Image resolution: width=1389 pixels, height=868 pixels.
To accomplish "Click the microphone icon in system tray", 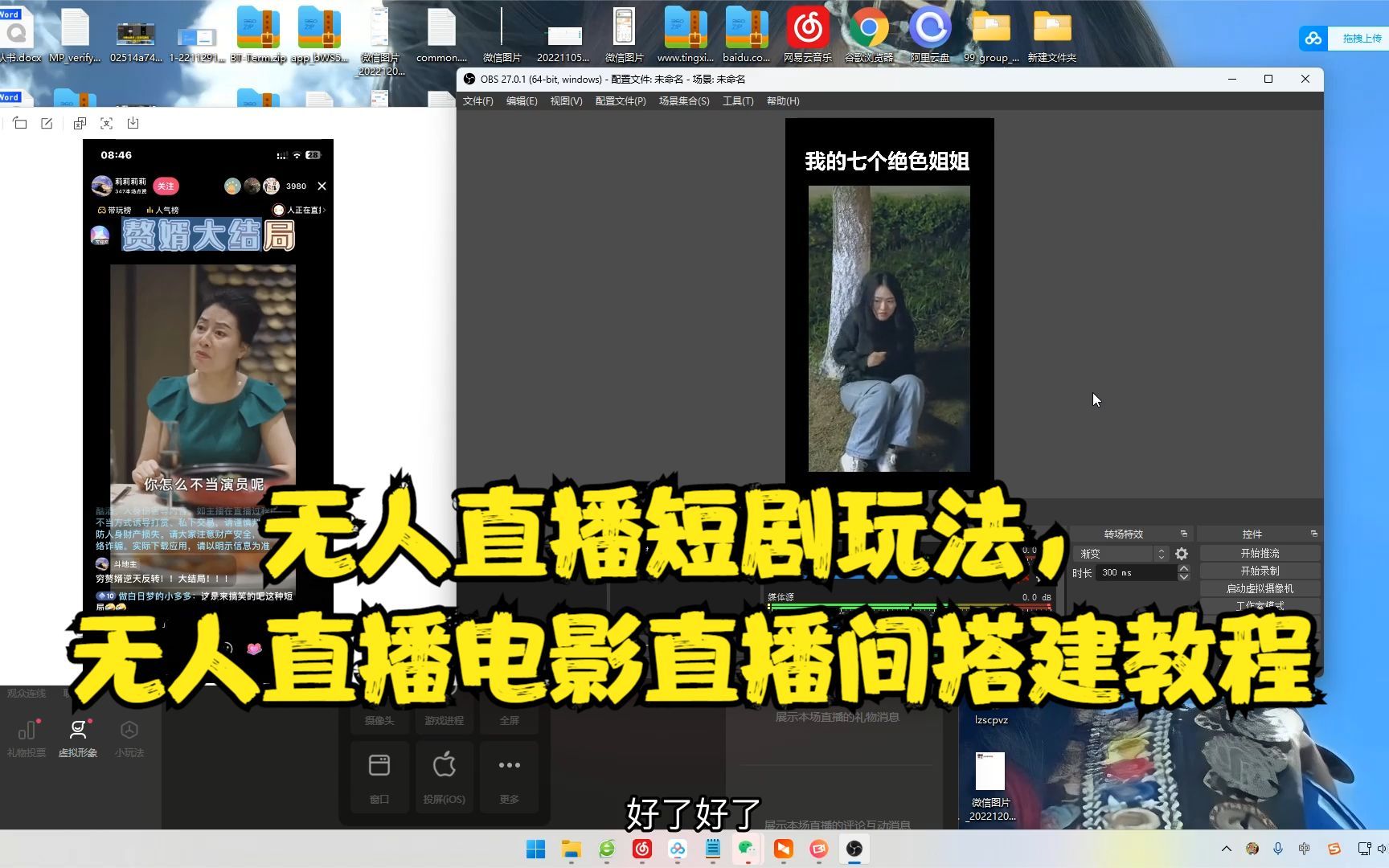I will tap(1278, 849).
